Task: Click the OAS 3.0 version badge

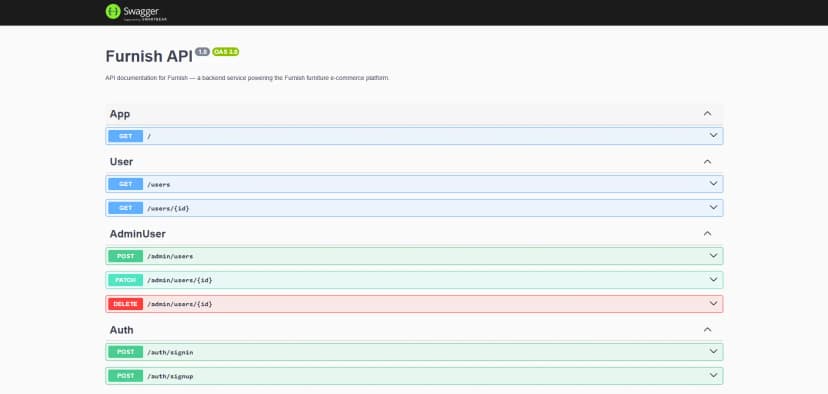Action: tap(225, 52)
